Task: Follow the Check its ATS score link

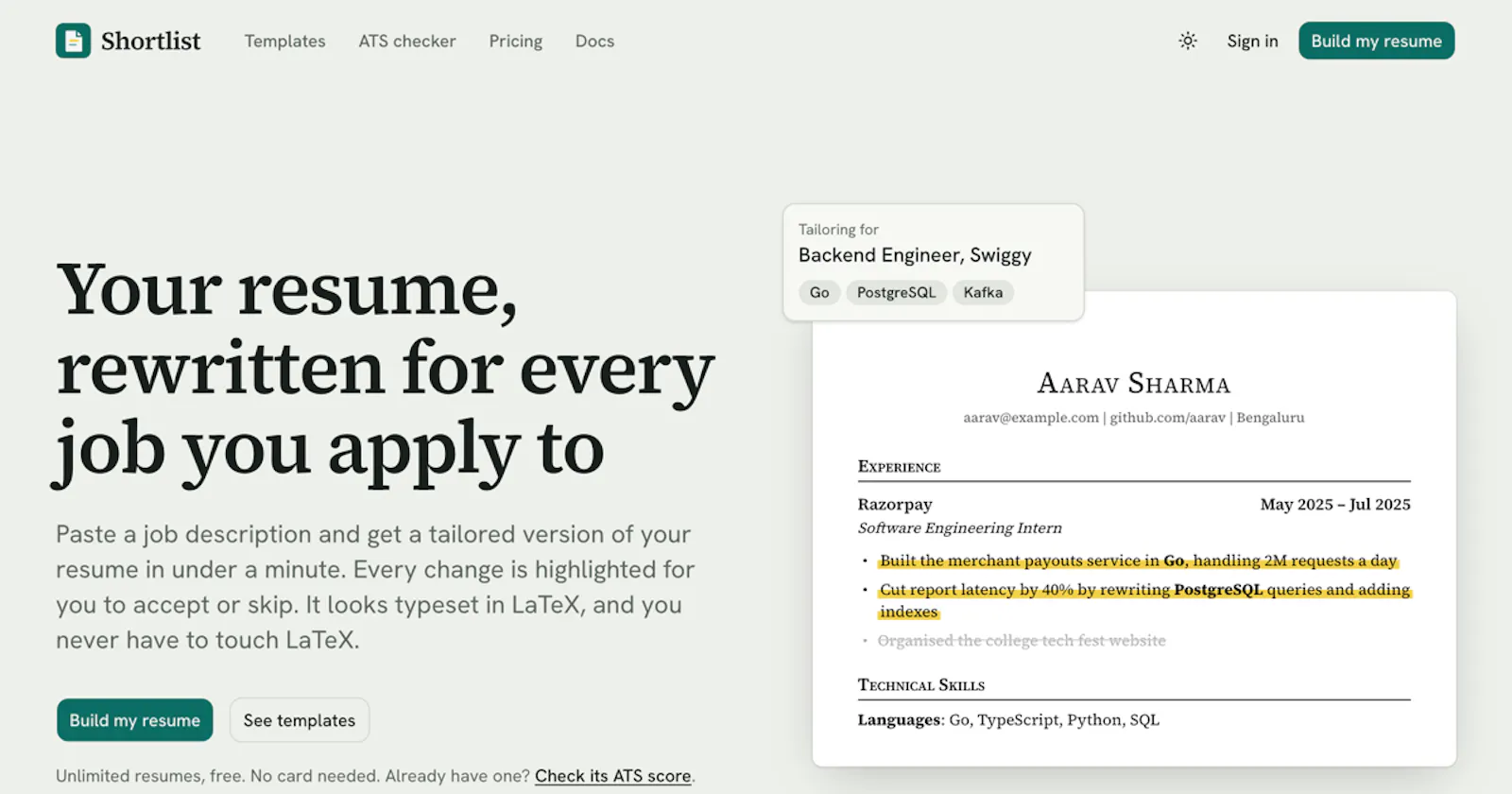Action: click(613, 776)
